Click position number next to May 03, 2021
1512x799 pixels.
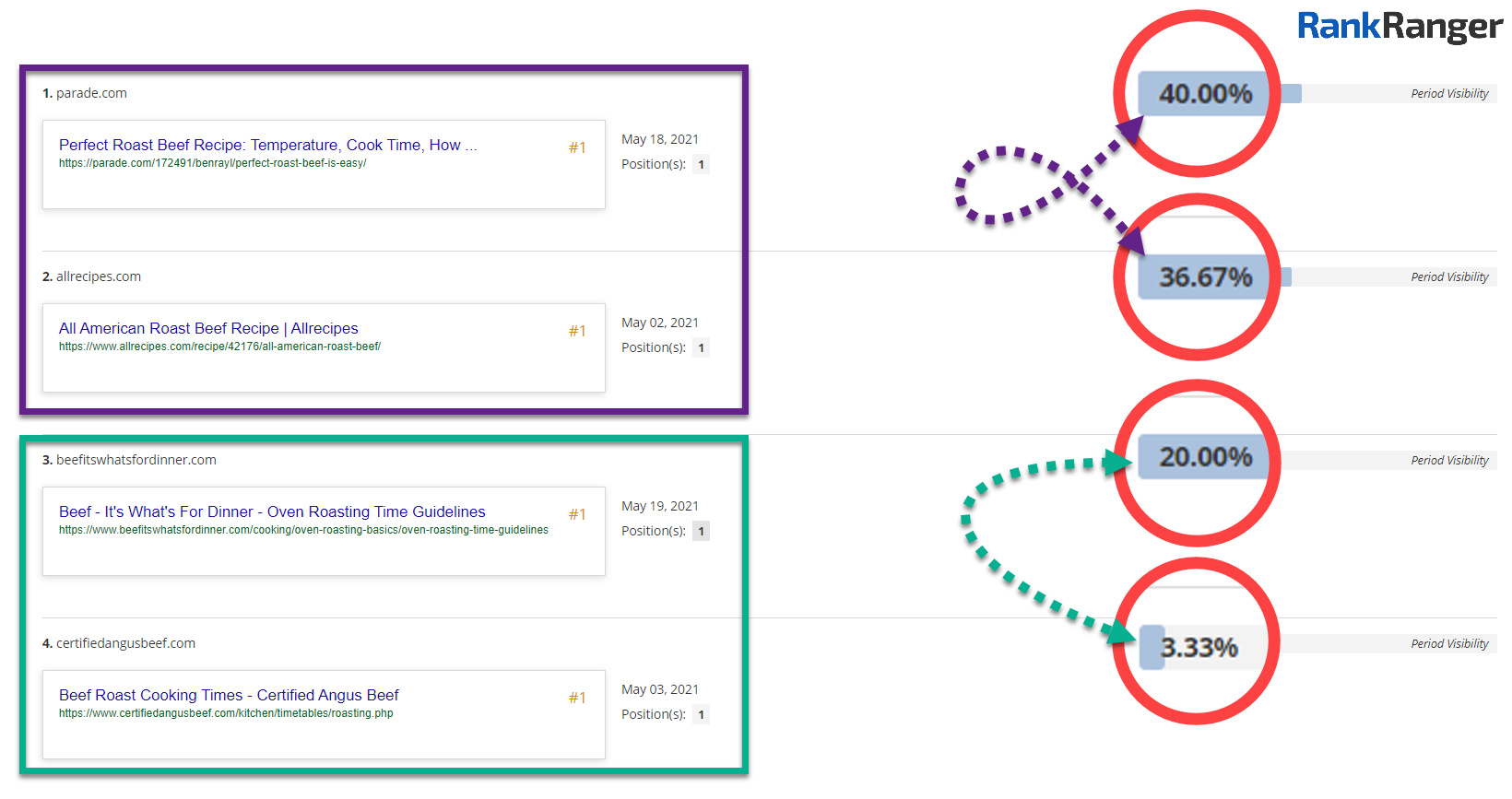point(701,715)
